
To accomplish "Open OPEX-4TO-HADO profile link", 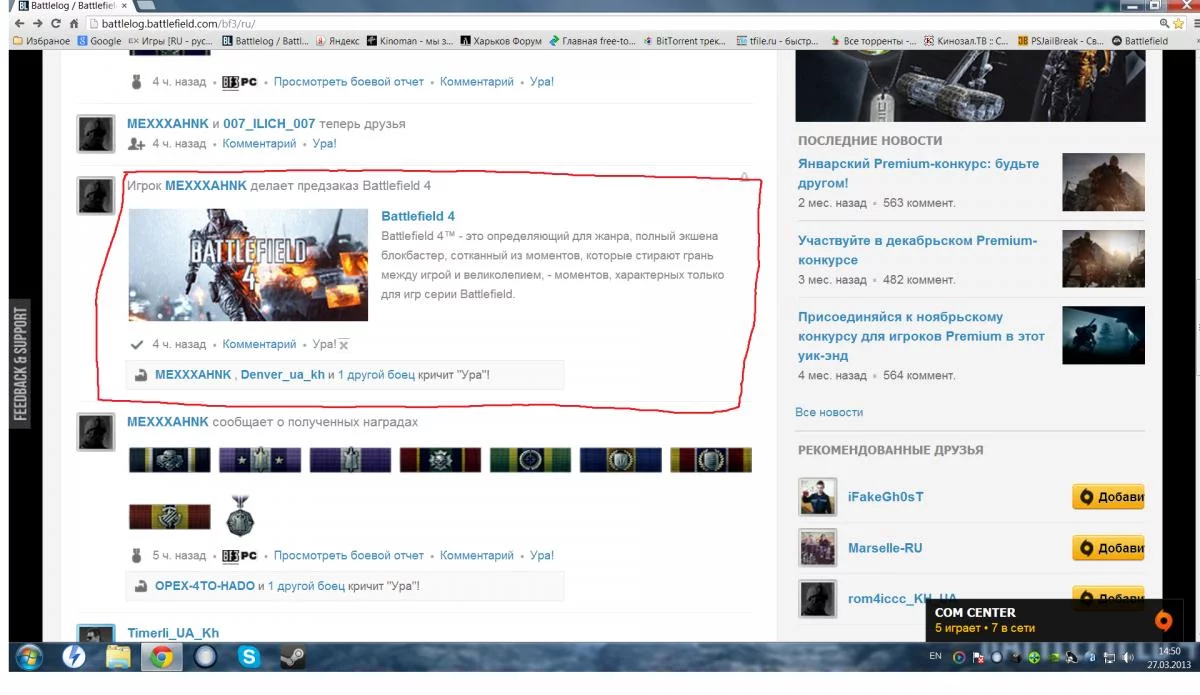I will click(x=205, y=586).
